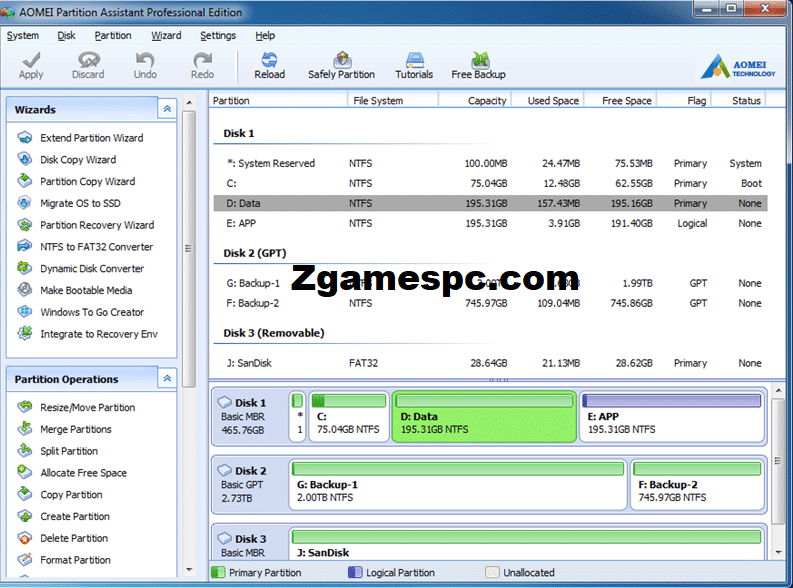Open the Wizard menu
The height and width of the screenshot is (588, 793).
(x=166, y=35)
